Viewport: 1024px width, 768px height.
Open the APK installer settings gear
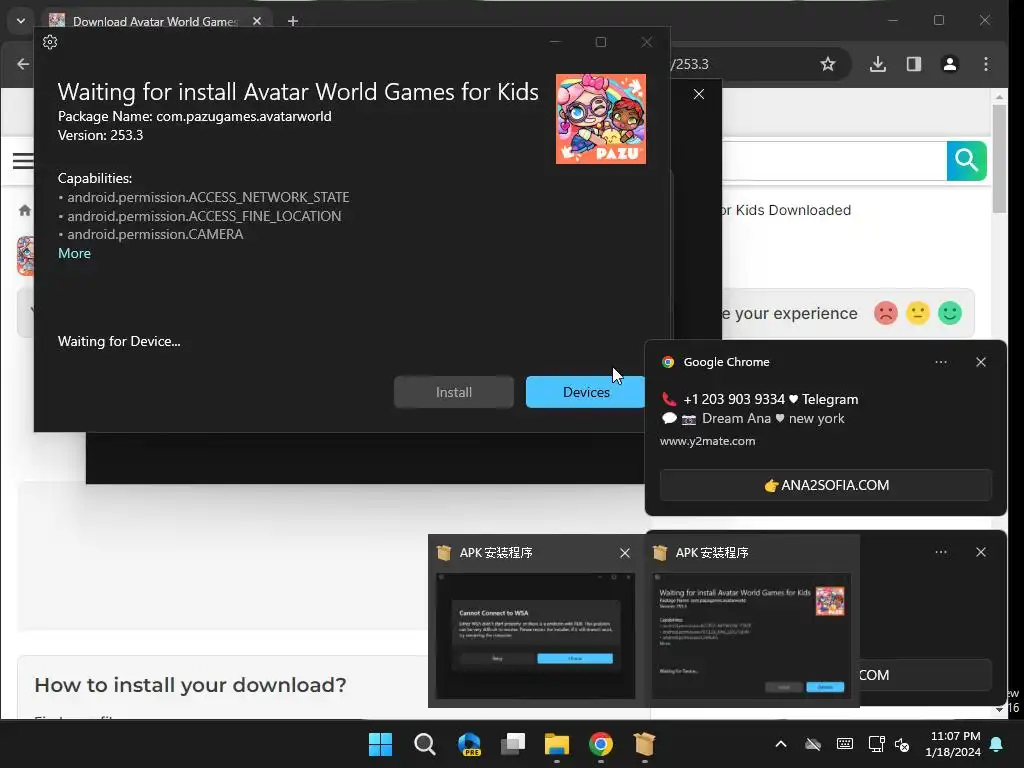50,42
